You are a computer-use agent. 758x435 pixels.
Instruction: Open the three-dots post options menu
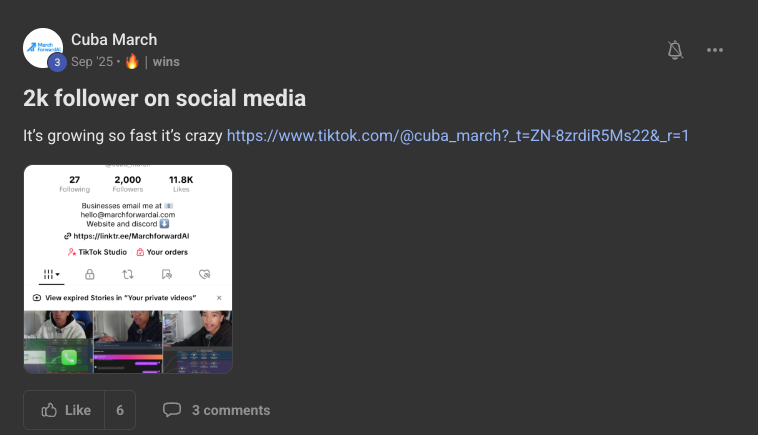click(715, 50)
